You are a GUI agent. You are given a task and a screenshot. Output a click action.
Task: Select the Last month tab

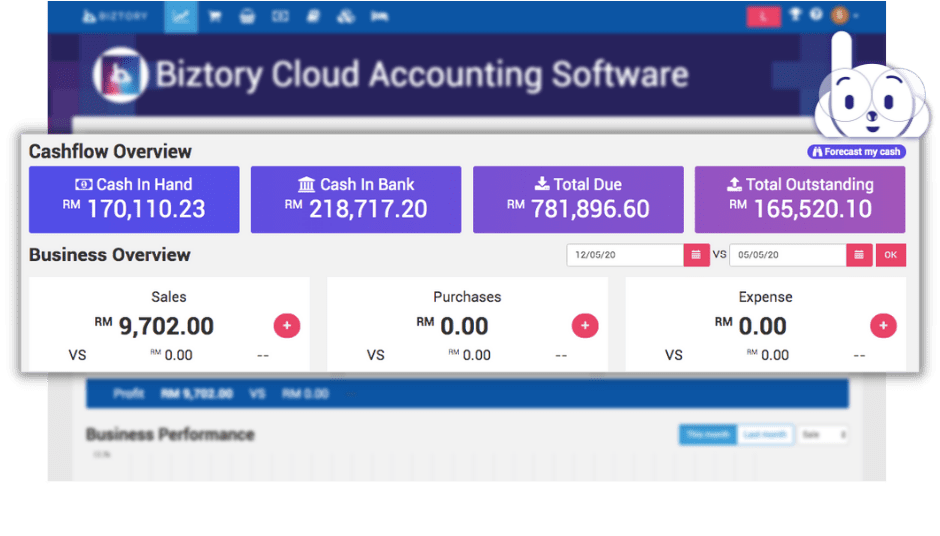(x=764, y=435)
